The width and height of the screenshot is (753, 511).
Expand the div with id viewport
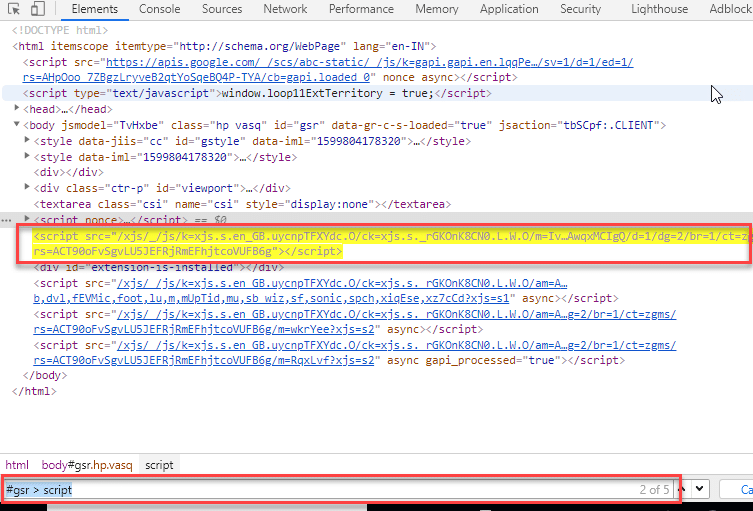click(x=27, y=187)
